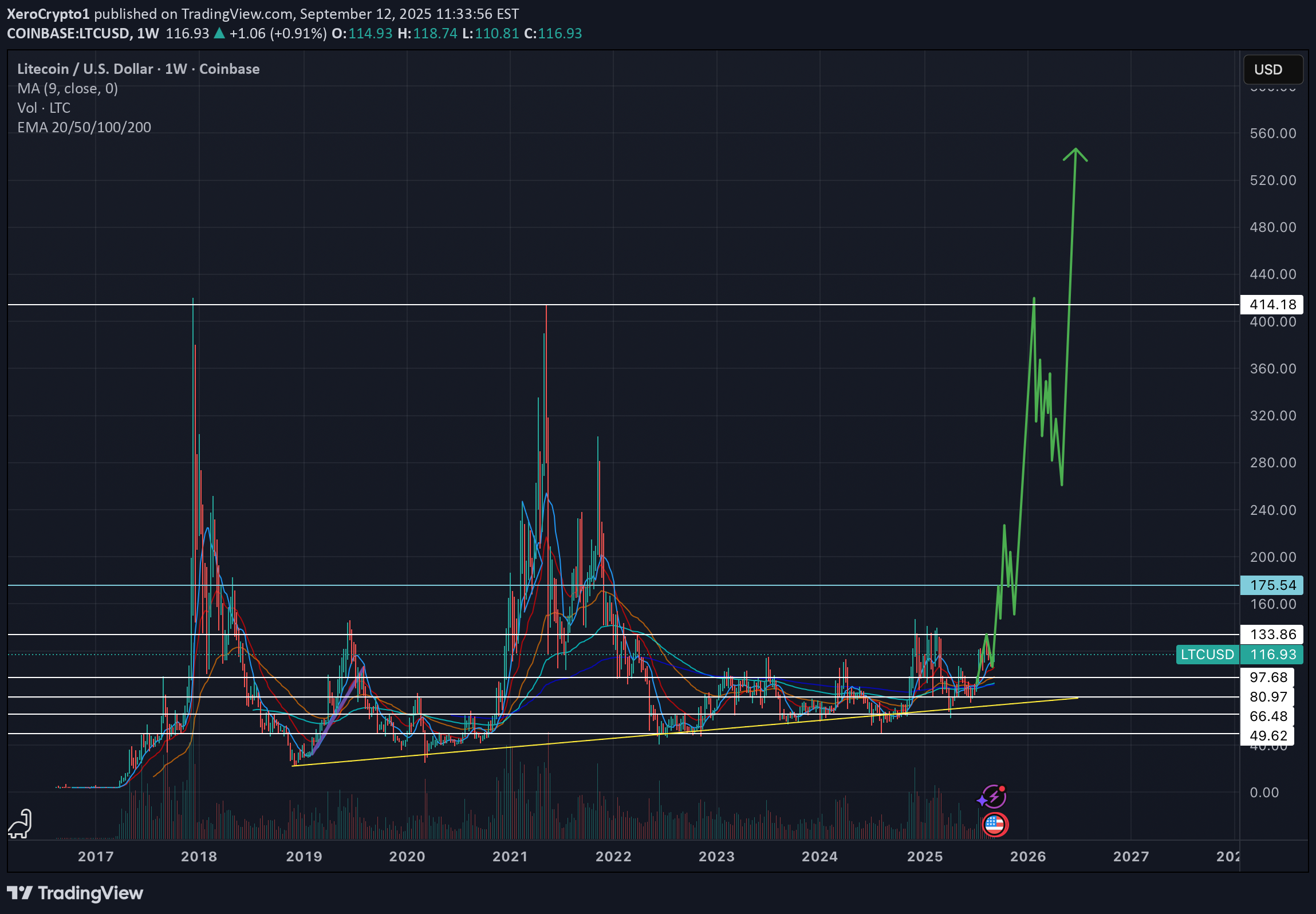Click the O:114.93 open value in header
This screenshot has height=914, width=1316.
click(362, 33)
